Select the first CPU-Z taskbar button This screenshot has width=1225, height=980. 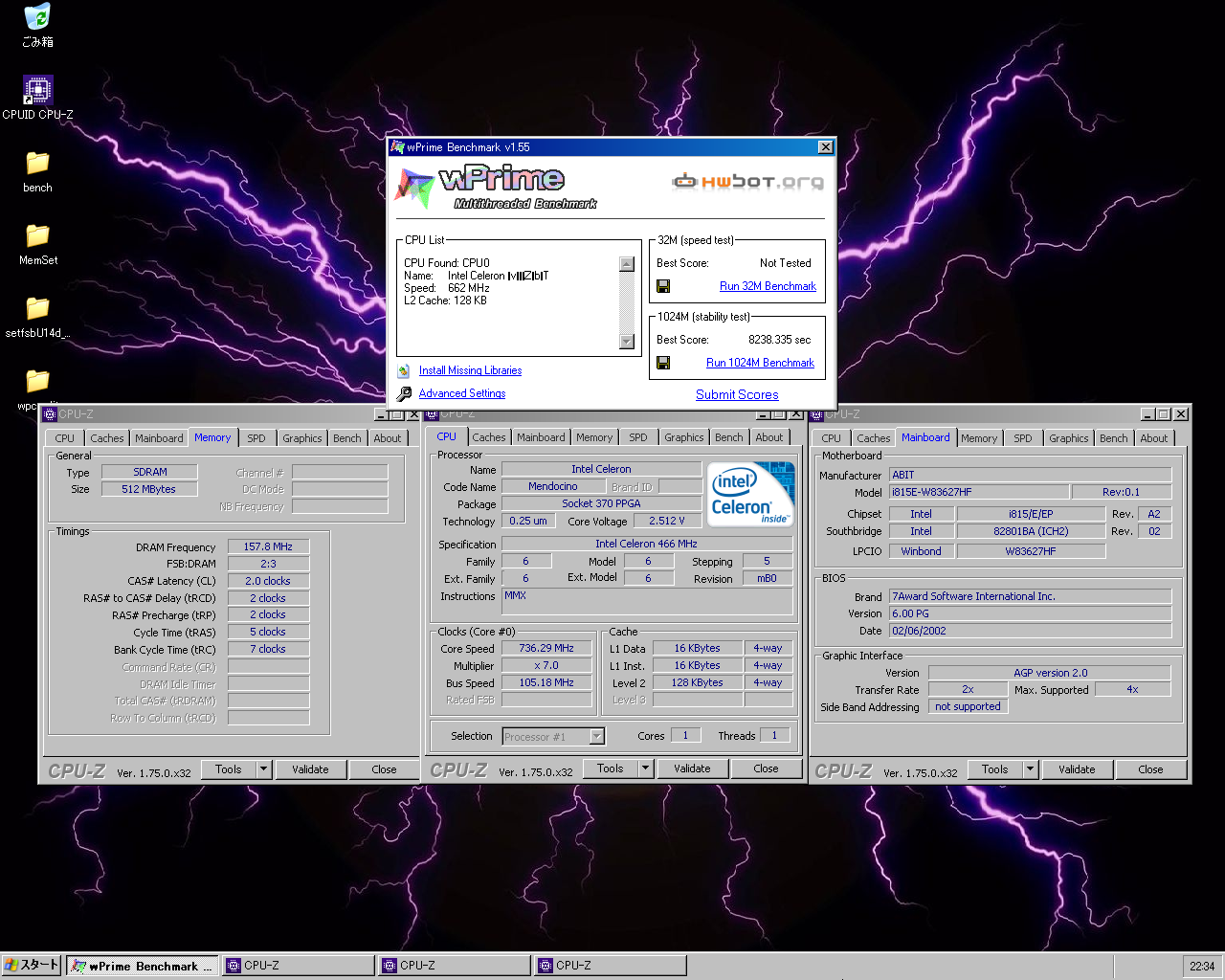tap(299, 966)
